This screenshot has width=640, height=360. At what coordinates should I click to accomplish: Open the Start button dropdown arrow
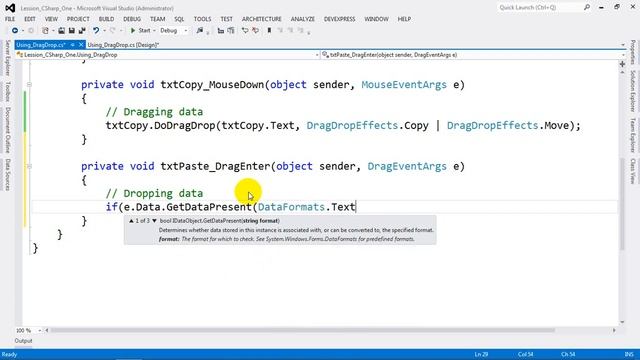pos(154,31)
